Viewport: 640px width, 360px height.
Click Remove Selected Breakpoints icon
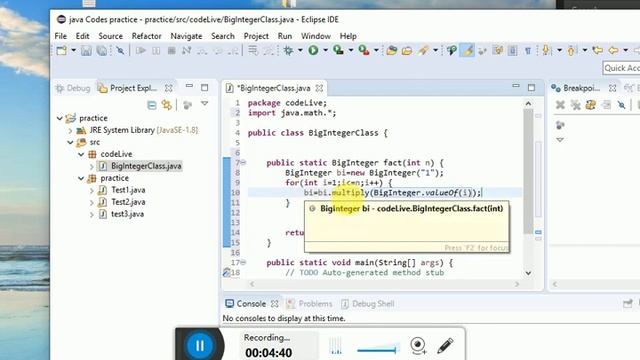tap(560, 105)
